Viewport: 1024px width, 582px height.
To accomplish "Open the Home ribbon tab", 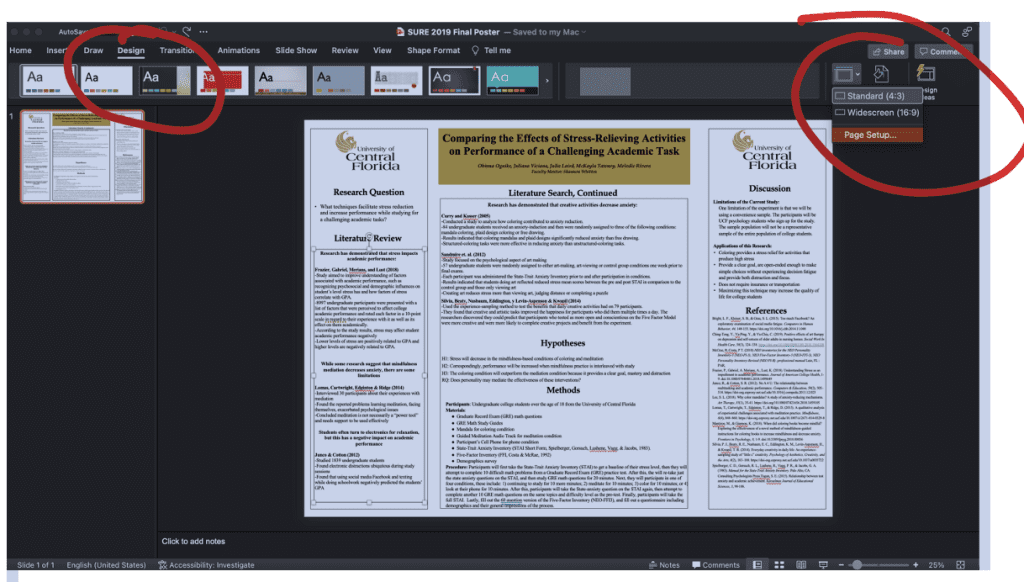I will (x=20, y=50).
